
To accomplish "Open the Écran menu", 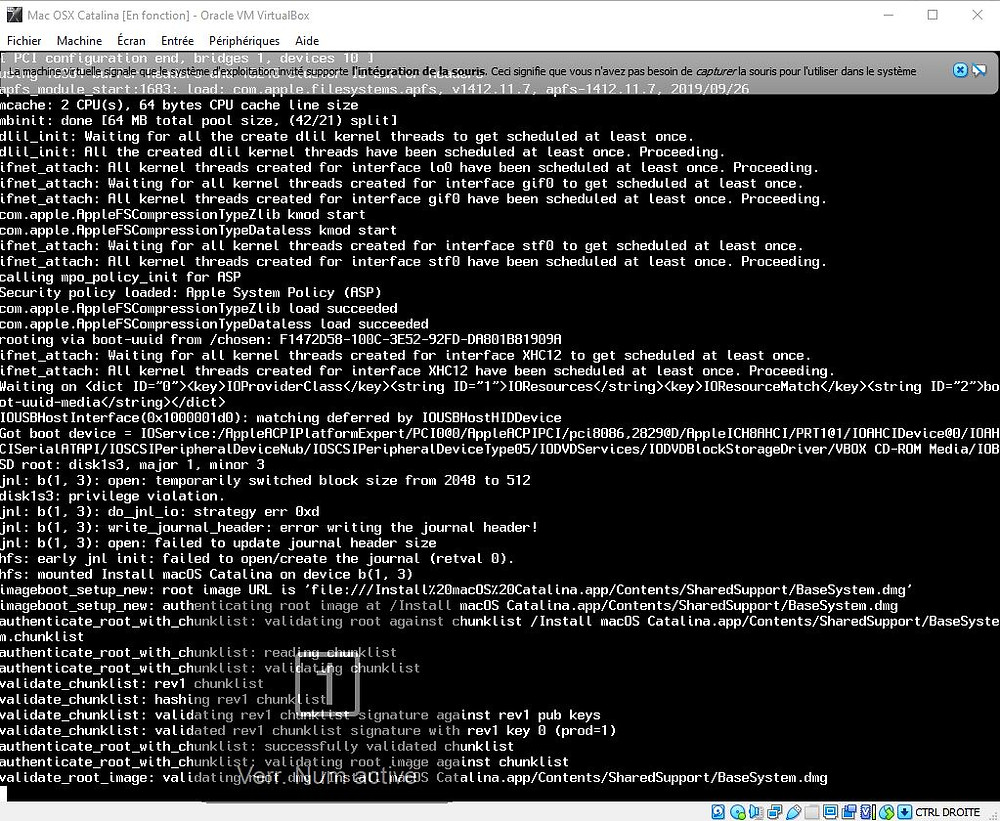I will click(131, 41).
